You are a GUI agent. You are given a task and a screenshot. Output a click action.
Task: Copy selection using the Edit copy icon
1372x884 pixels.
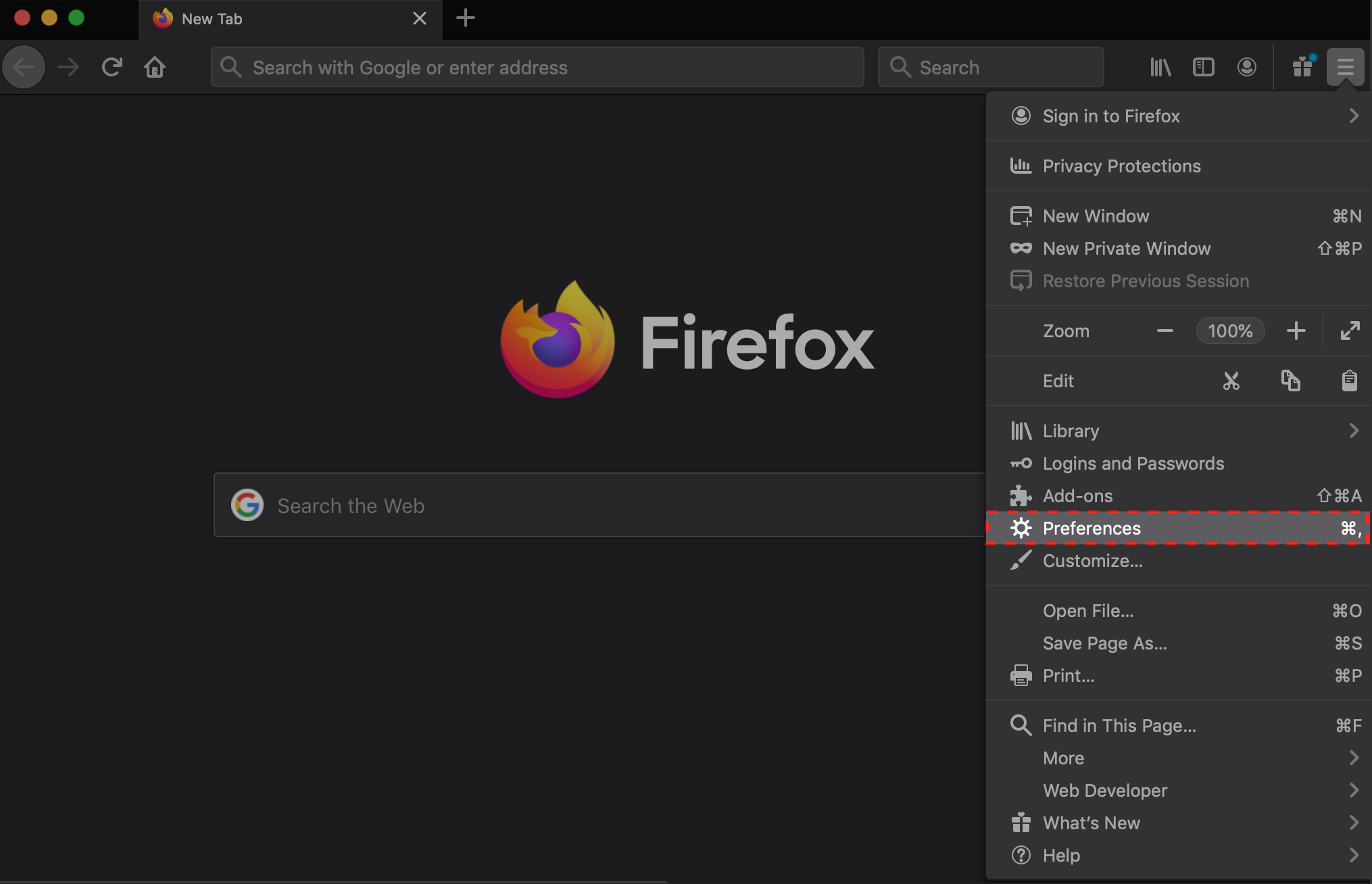click(1291, 381)
